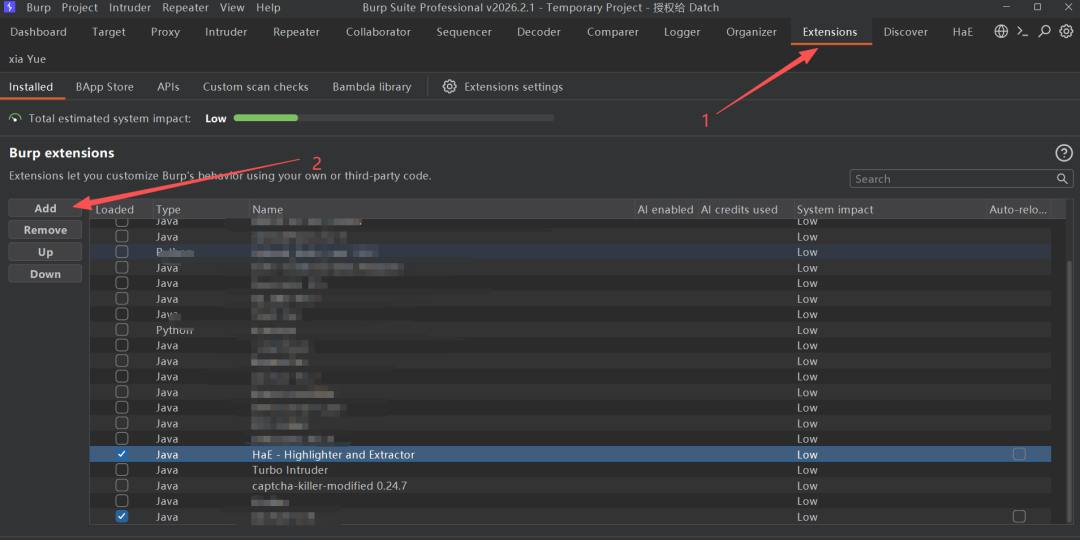This screenshot has height=540, width=1080.
Task: Open the Organizer tab
Action: 751,32
